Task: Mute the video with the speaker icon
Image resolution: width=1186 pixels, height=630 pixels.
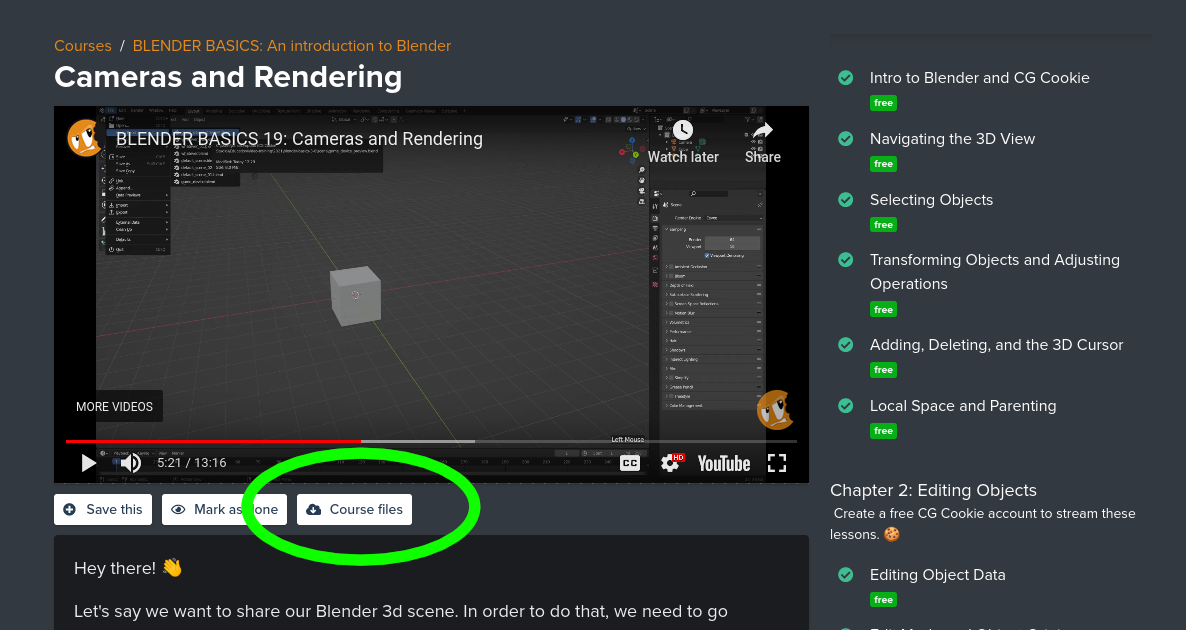Action: [131, 463]
